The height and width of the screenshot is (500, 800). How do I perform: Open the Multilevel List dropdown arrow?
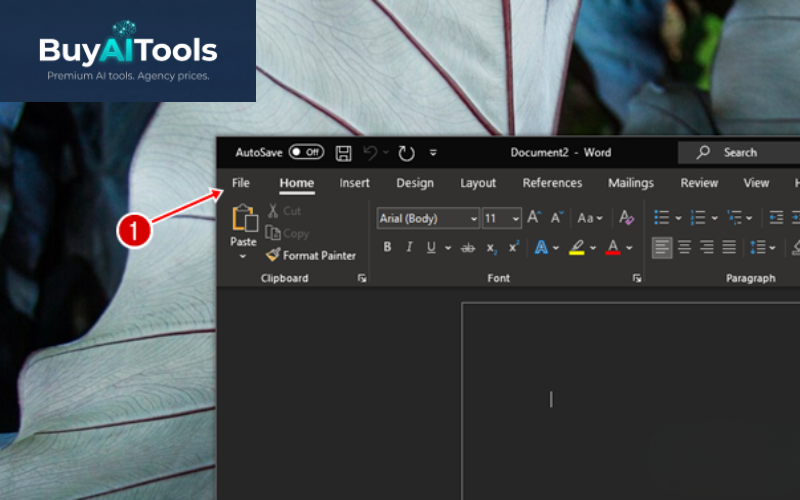point(749,218)
